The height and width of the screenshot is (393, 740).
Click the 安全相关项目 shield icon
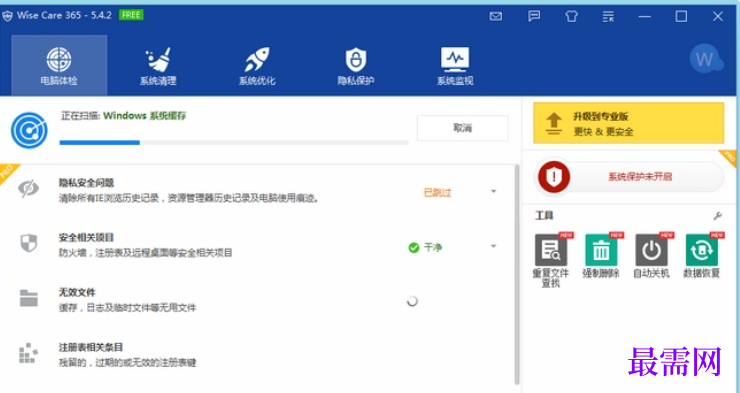(29, 243)
